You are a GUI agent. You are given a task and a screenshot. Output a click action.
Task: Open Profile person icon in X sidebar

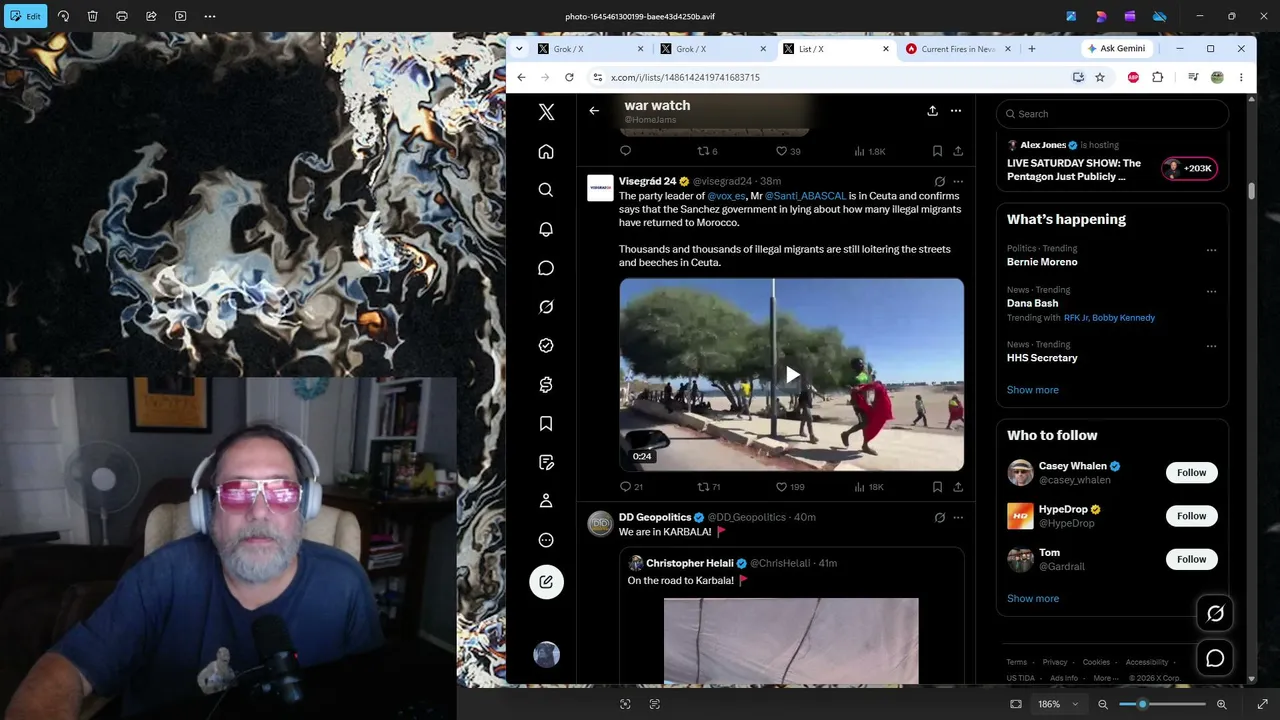(x=546, y=501)
